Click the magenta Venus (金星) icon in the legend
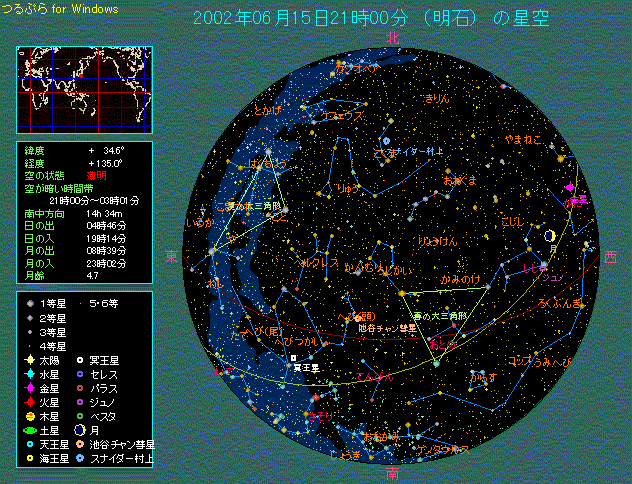This screenshot has height=484, width=632. tap(30, 388)
